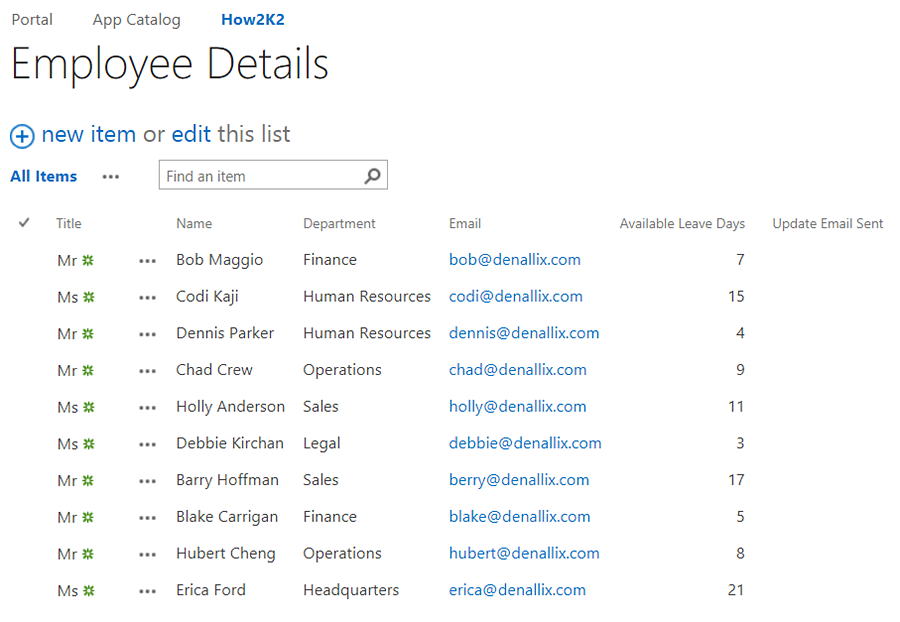The width and height of the screenshot is (900, 622).
Task: Sort by the Email column header
Action: 465,224
